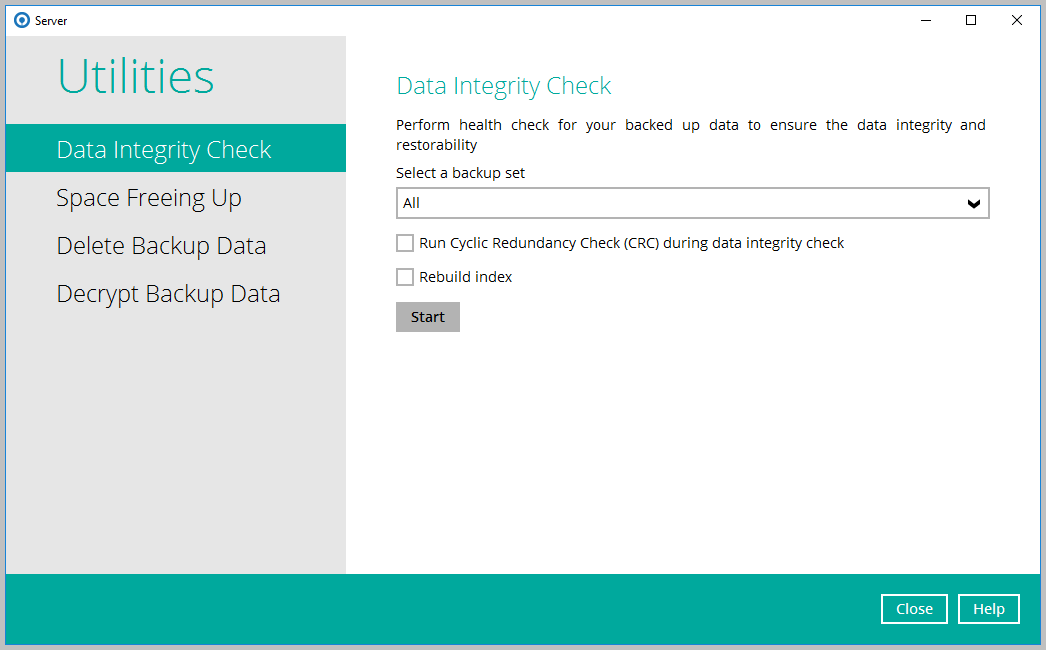Maximize the Server window

970,20
